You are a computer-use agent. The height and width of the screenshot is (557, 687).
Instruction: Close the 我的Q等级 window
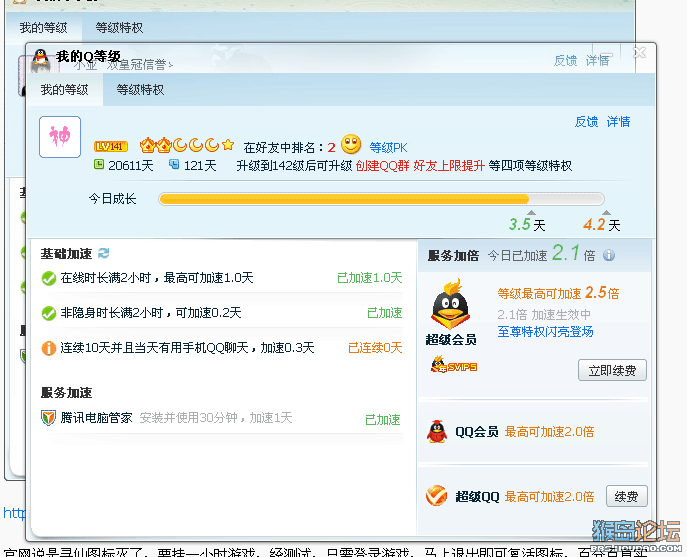click(x=640, y=53)
